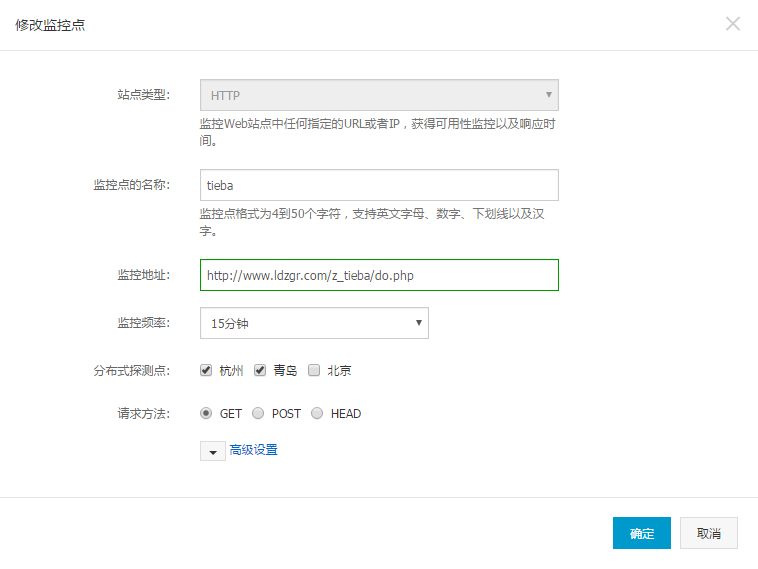This screenshot has width=758, height=569.
Task: Select the POST request method
Action: point(258,413)
